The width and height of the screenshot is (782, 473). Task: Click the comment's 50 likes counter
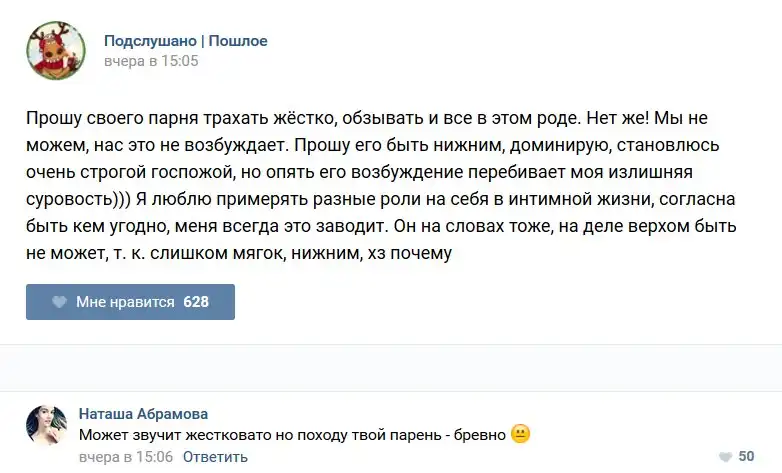point(746,456)
